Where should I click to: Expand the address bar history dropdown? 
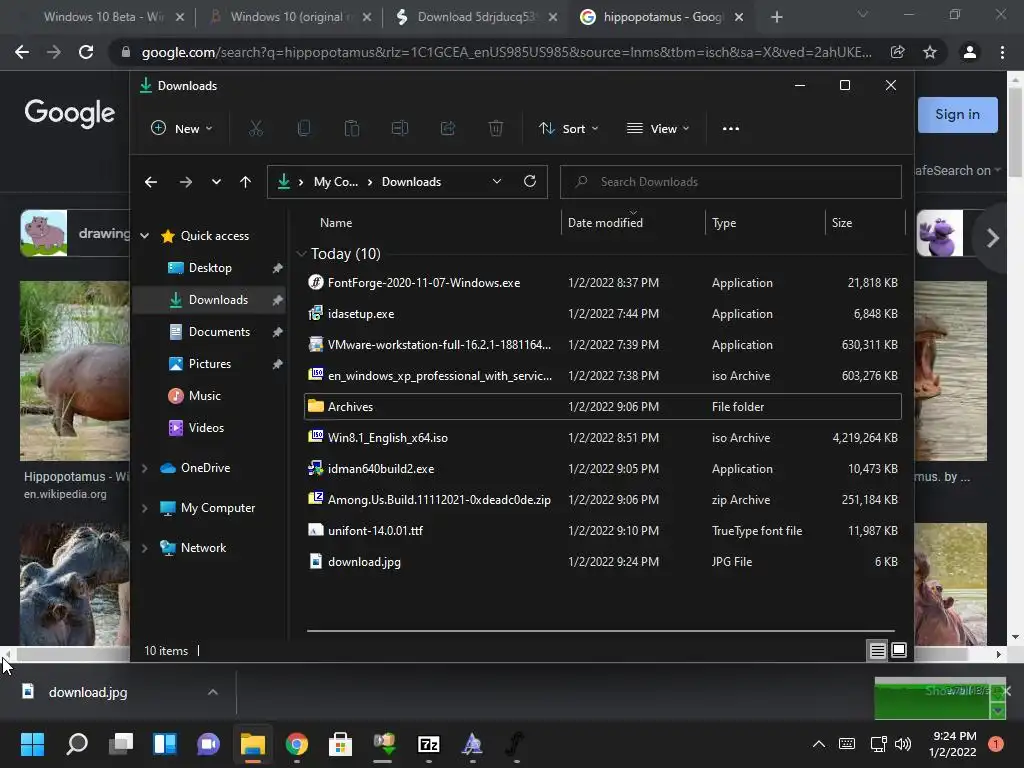pos(496,182)
